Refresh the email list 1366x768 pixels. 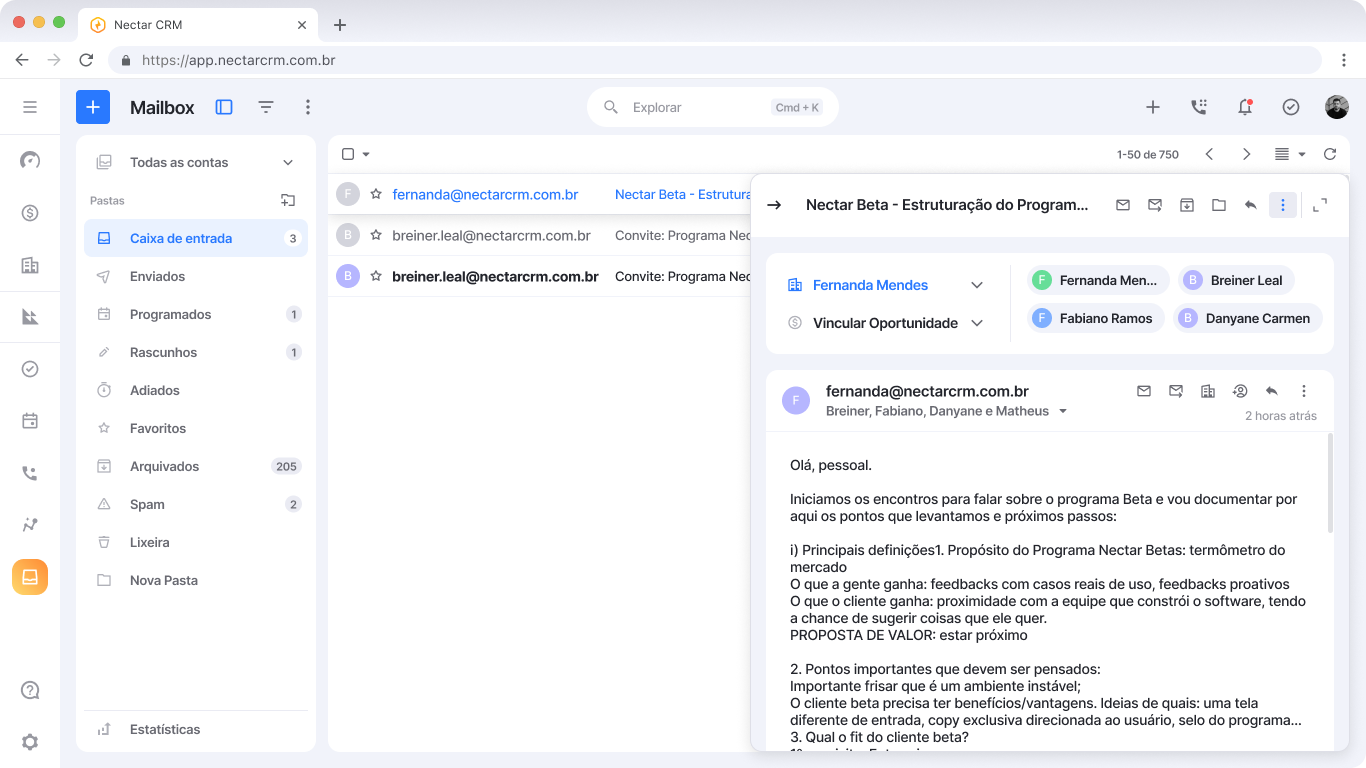pyautogui.click(x=1329, y=154)
